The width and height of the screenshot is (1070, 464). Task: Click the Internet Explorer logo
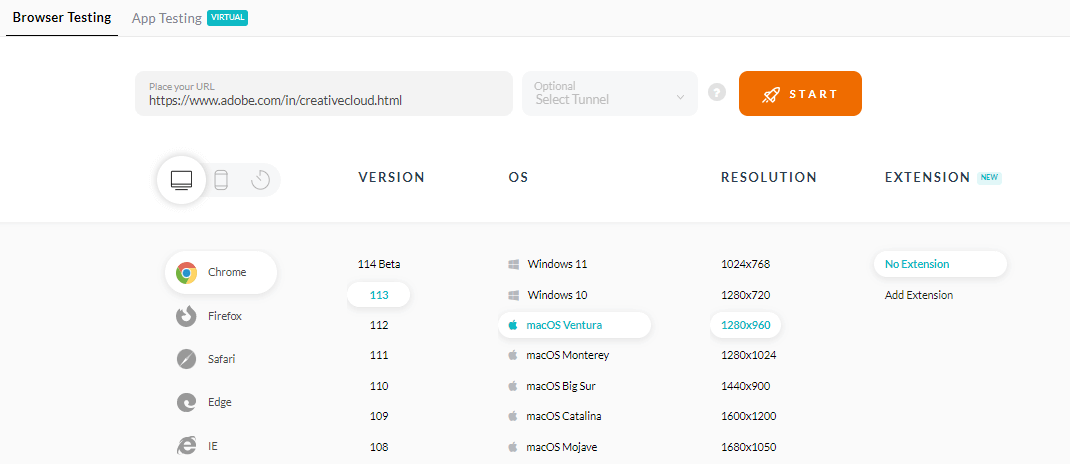click(186, 446)
